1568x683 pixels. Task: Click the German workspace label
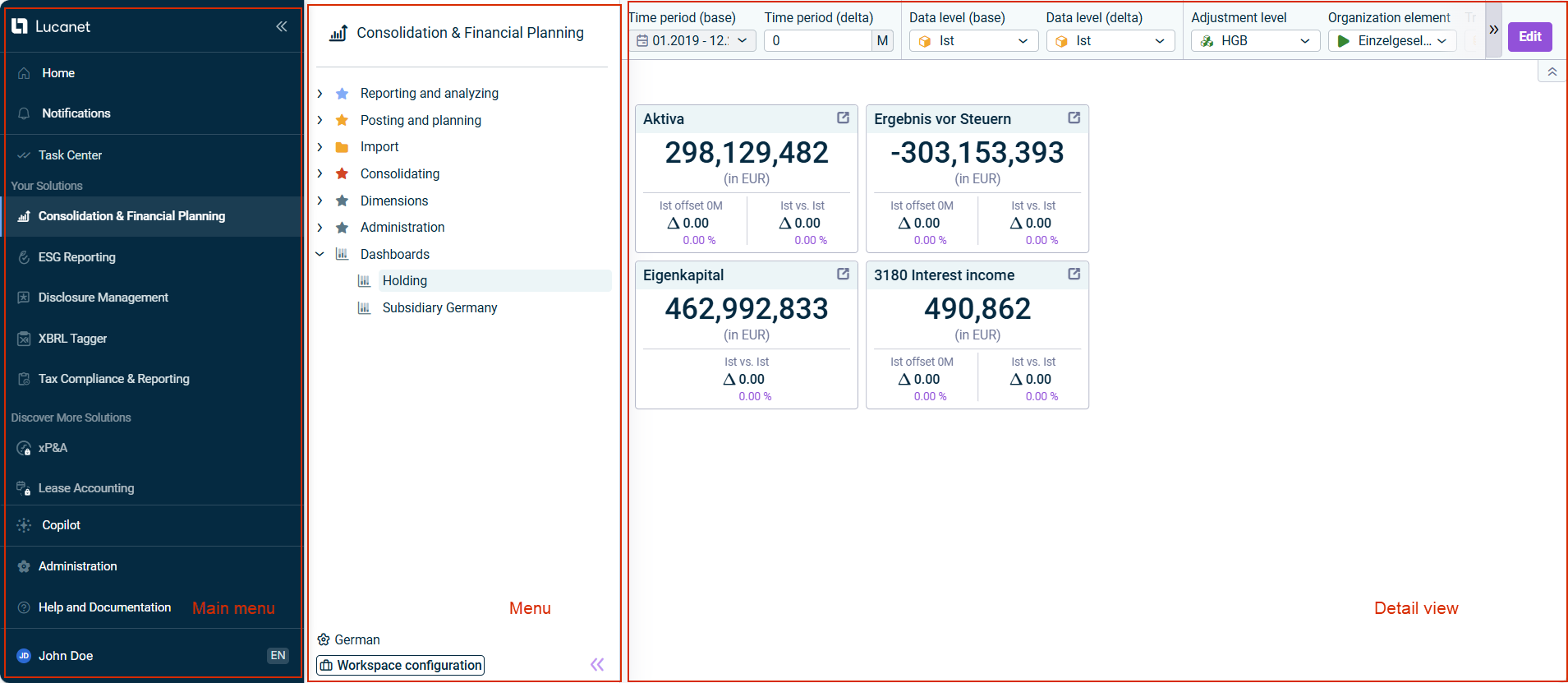[356, 639]
